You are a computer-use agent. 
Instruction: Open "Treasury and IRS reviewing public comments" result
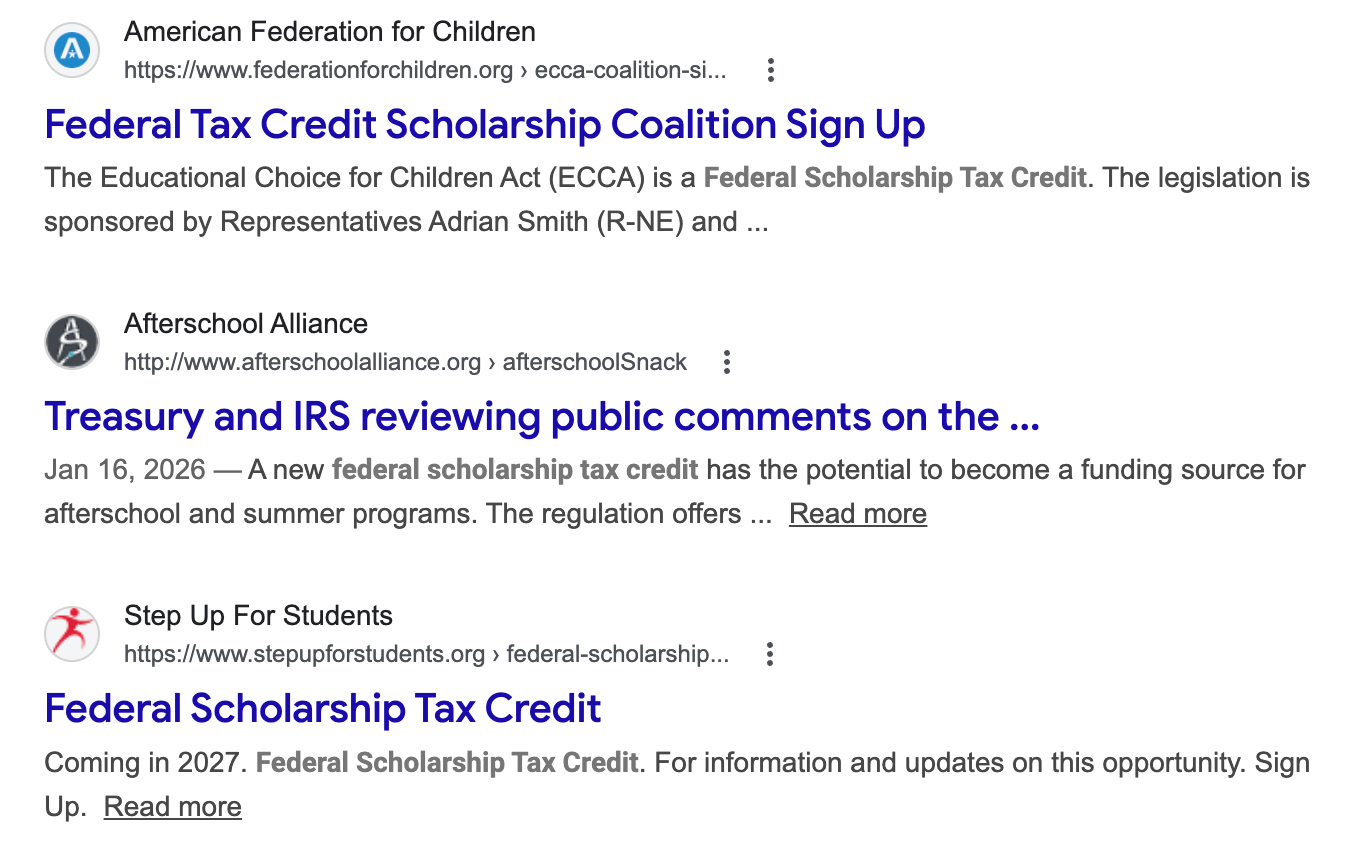click(x=542, y=417)
